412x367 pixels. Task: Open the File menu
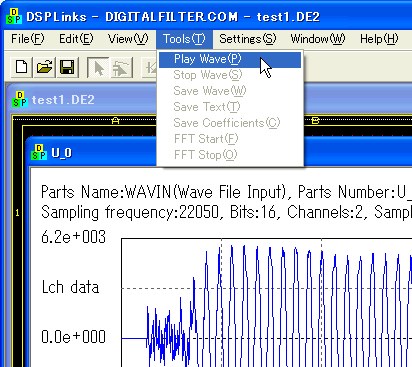point(27,39)
